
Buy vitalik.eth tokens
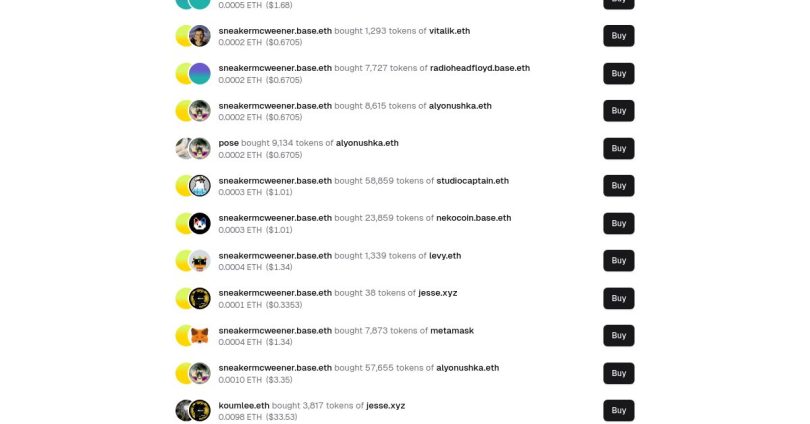pos(618,36)
